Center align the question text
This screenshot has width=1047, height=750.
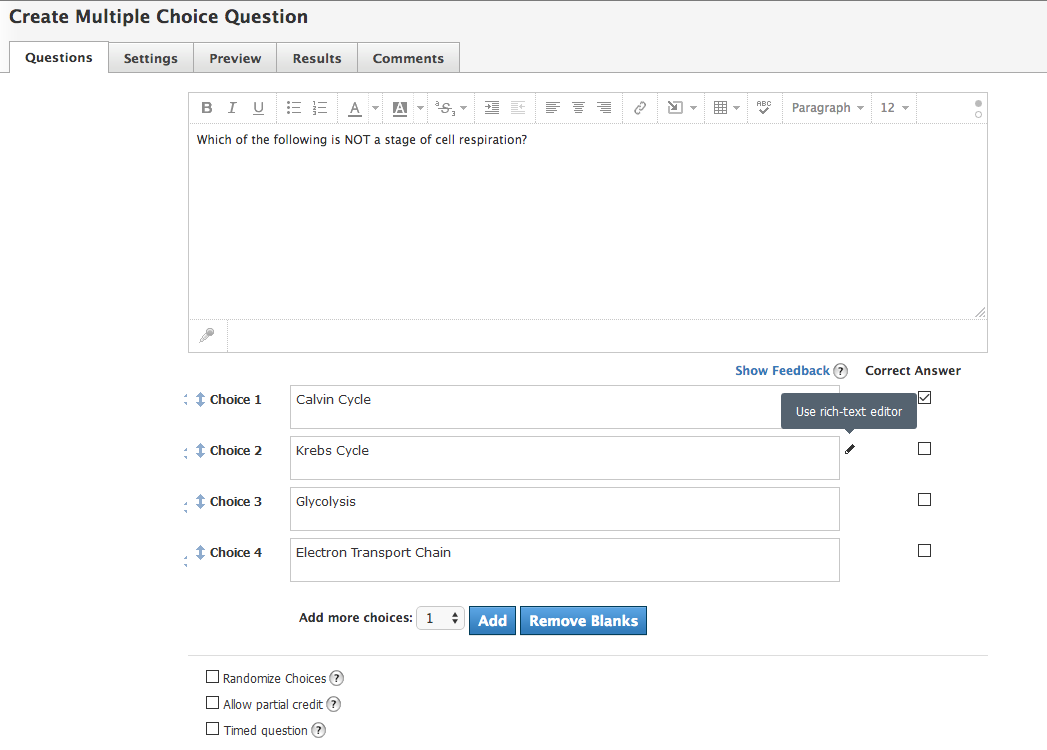[578, 108]
